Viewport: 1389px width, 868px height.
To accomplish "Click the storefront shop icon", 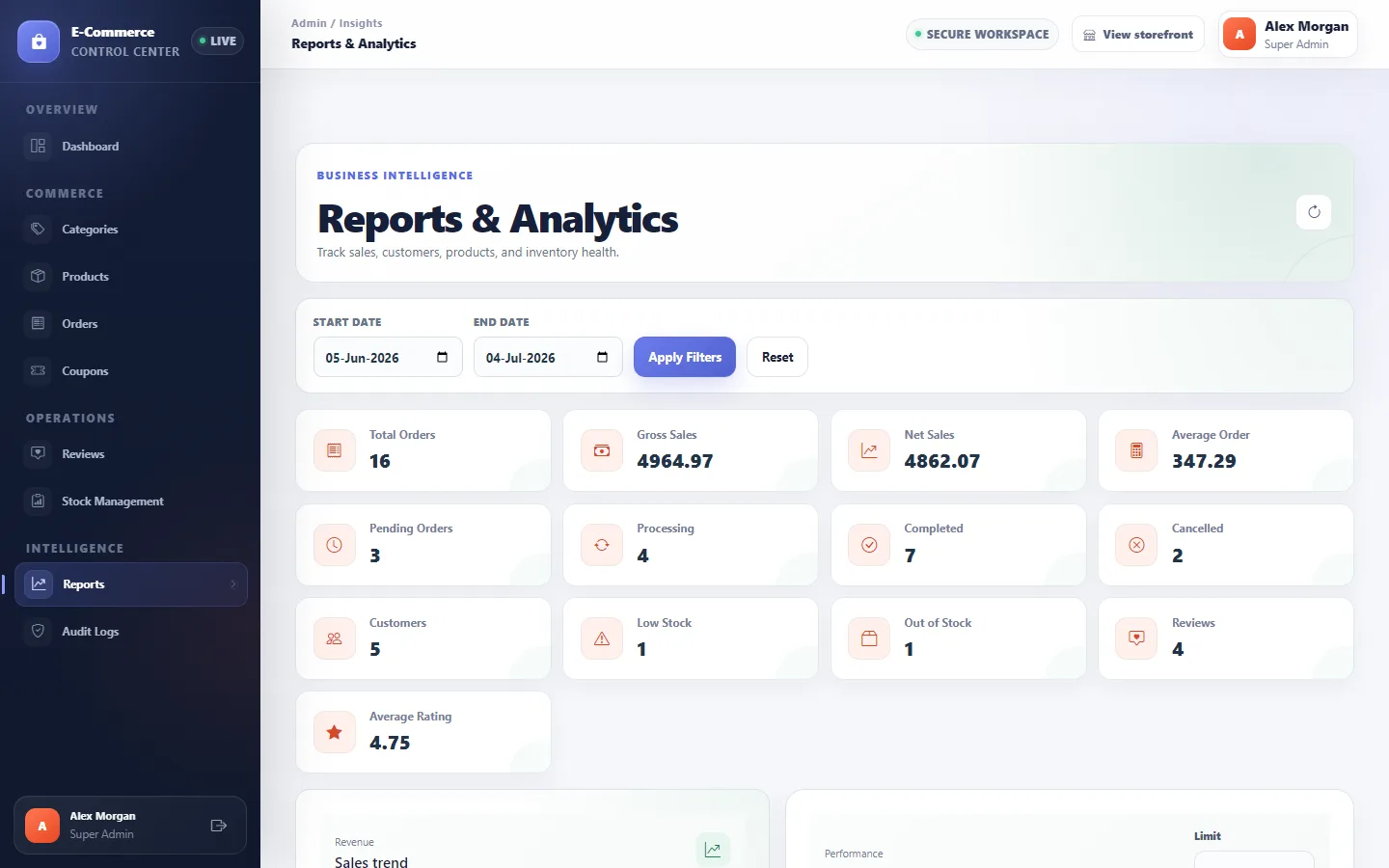I will (x=1089, y=35).
